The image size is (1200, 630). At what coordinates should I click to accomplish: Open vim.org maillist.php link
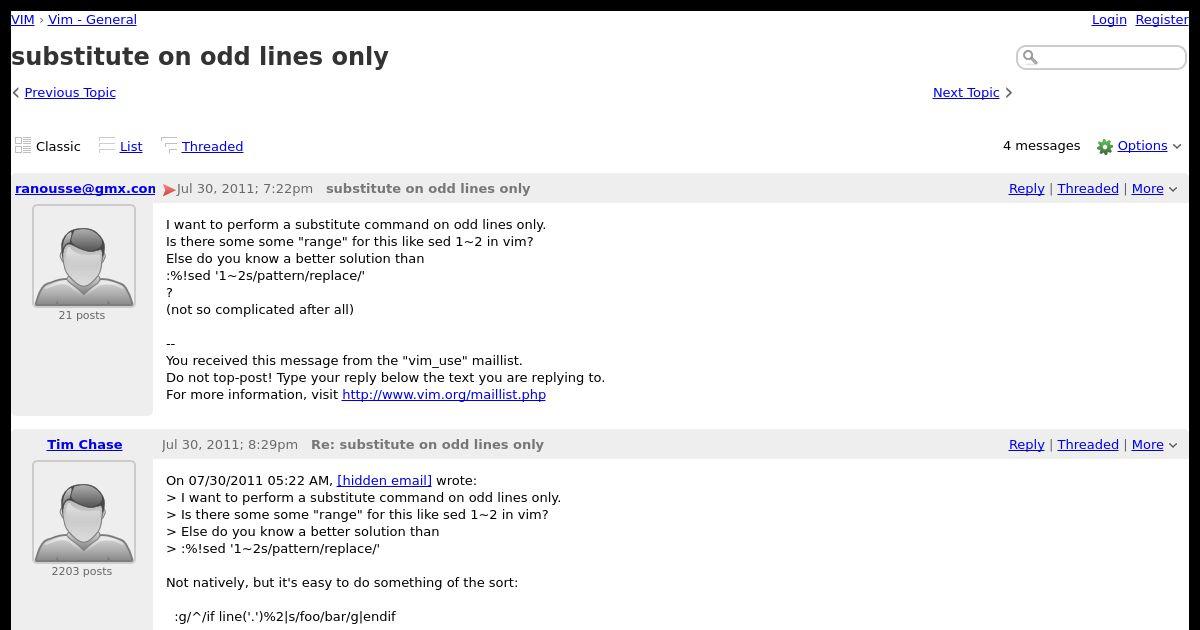pyautogui.click(x=444, y=394)
